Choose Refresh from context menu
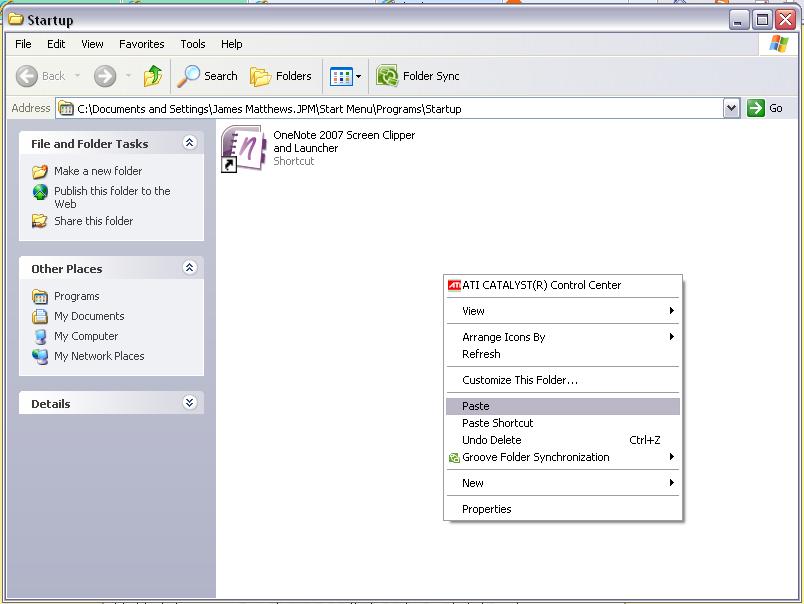This screenshot has height=604, width=804. click(x=563, y=354)
